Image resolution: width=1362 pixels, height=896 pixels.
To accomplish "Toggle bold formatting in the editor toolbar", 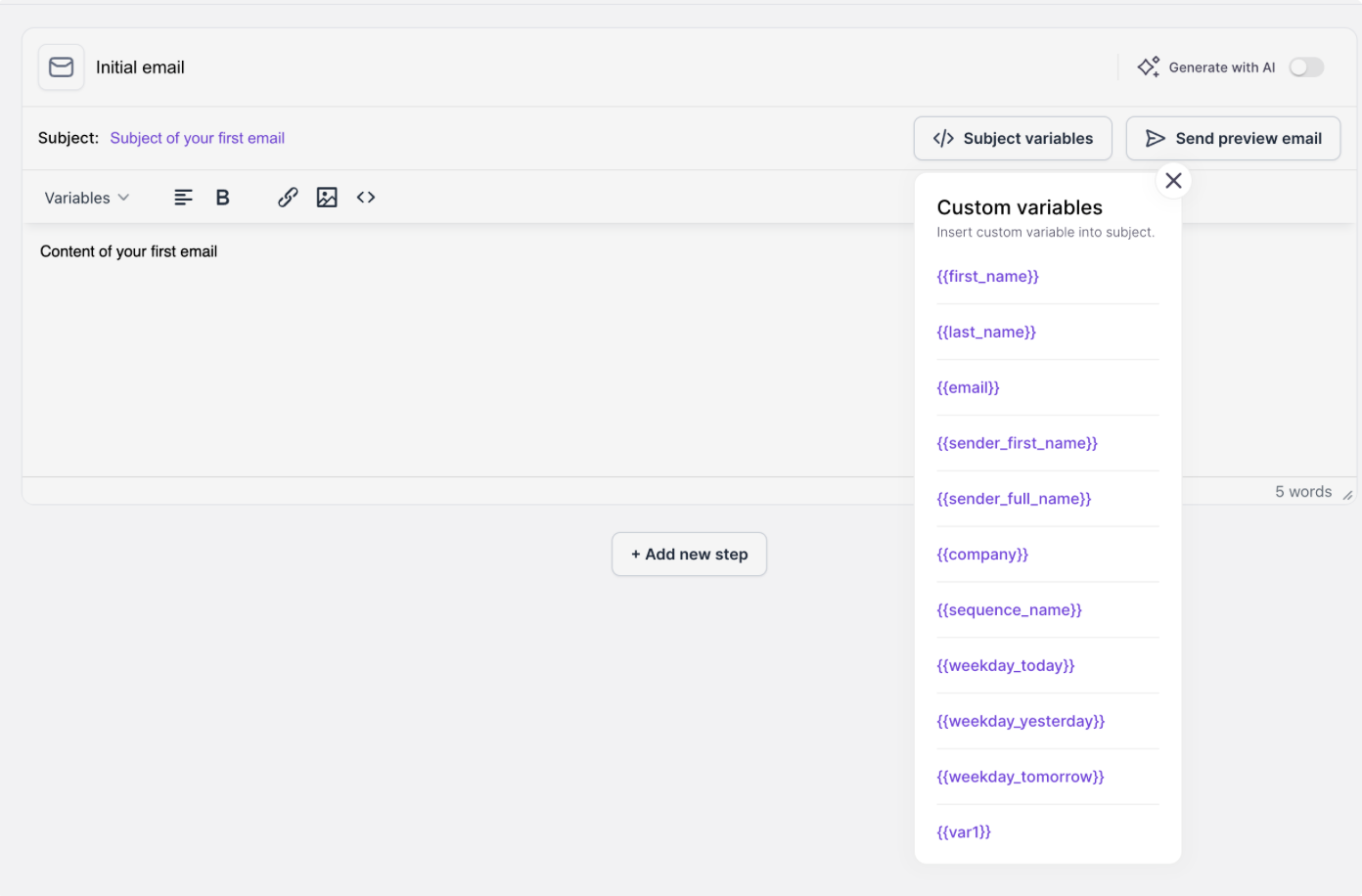I will pyautogui.click(x=222, y=197).
